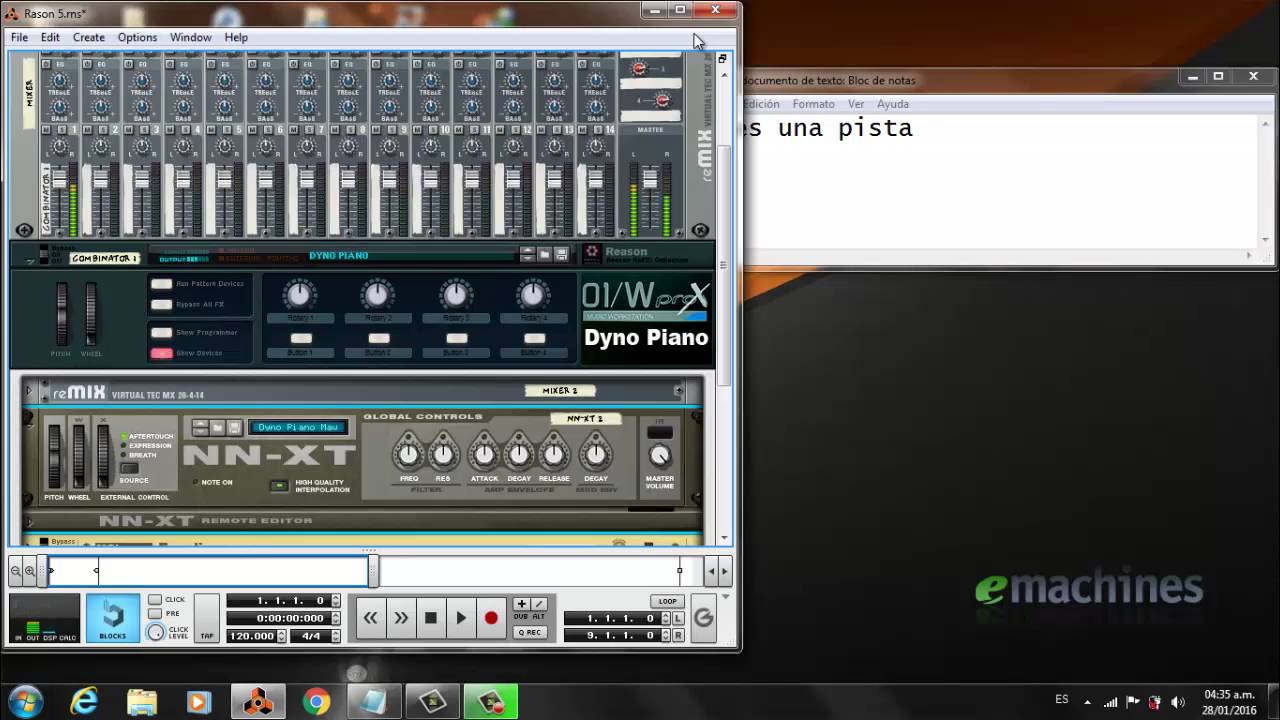
Task: Open the Combinator browse patch folder icon
Action: pyautogui.click(x=545, y=254)
